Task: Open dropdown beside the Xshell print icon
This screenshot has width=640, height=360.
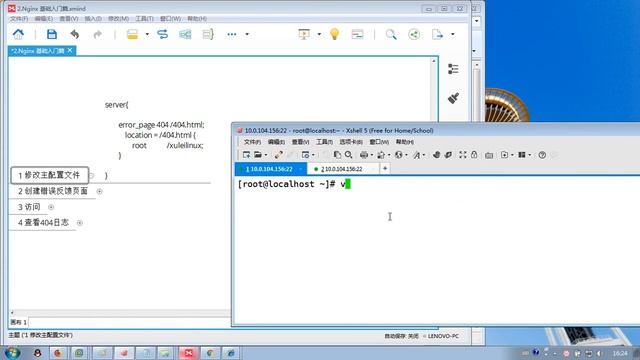Action: pyautogui.click(x=371, y=155)
